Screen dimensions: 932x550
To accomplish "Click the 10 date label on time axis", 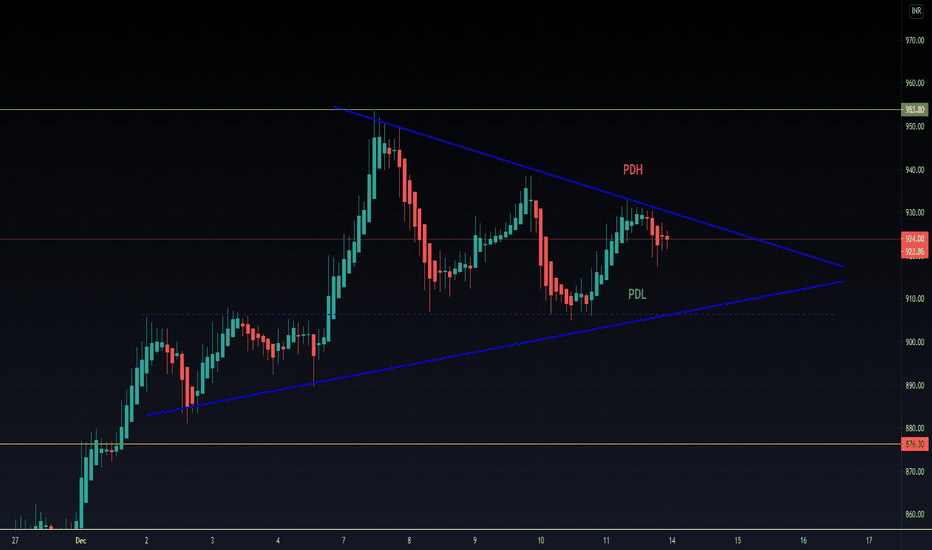I will coord(541,540).
